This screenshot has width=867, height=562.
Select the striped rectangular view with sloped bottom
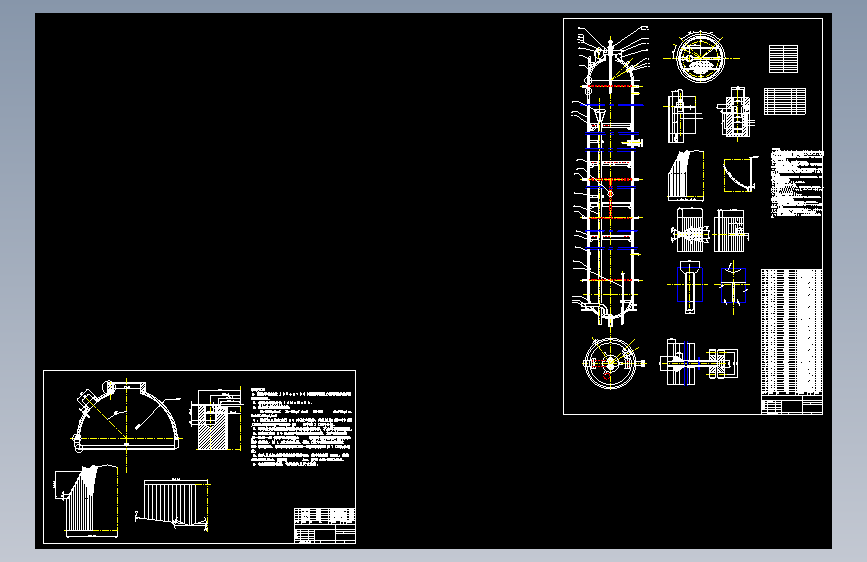(173, 504)
